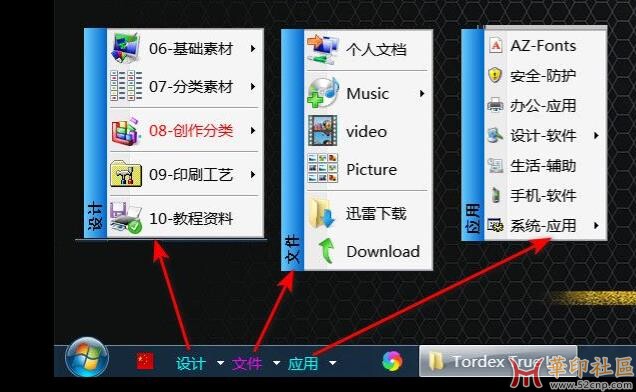The height and width of the screenshot is (392, 636).
Task: Click the 迅雷下载 folder icon
Action: pos(322,213)
